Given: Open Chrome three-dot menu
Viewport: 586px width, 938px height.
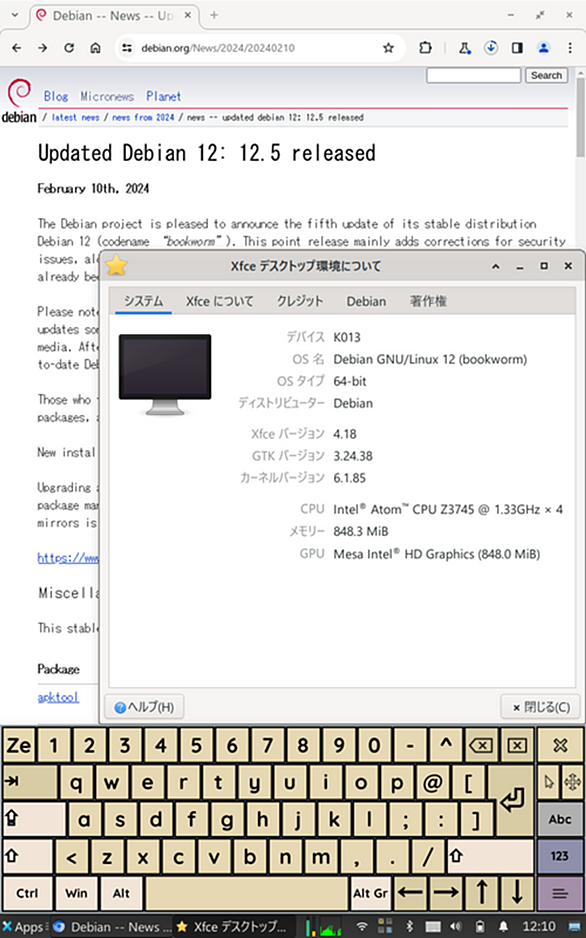Looking at the screenshot, I should point(570,48).
